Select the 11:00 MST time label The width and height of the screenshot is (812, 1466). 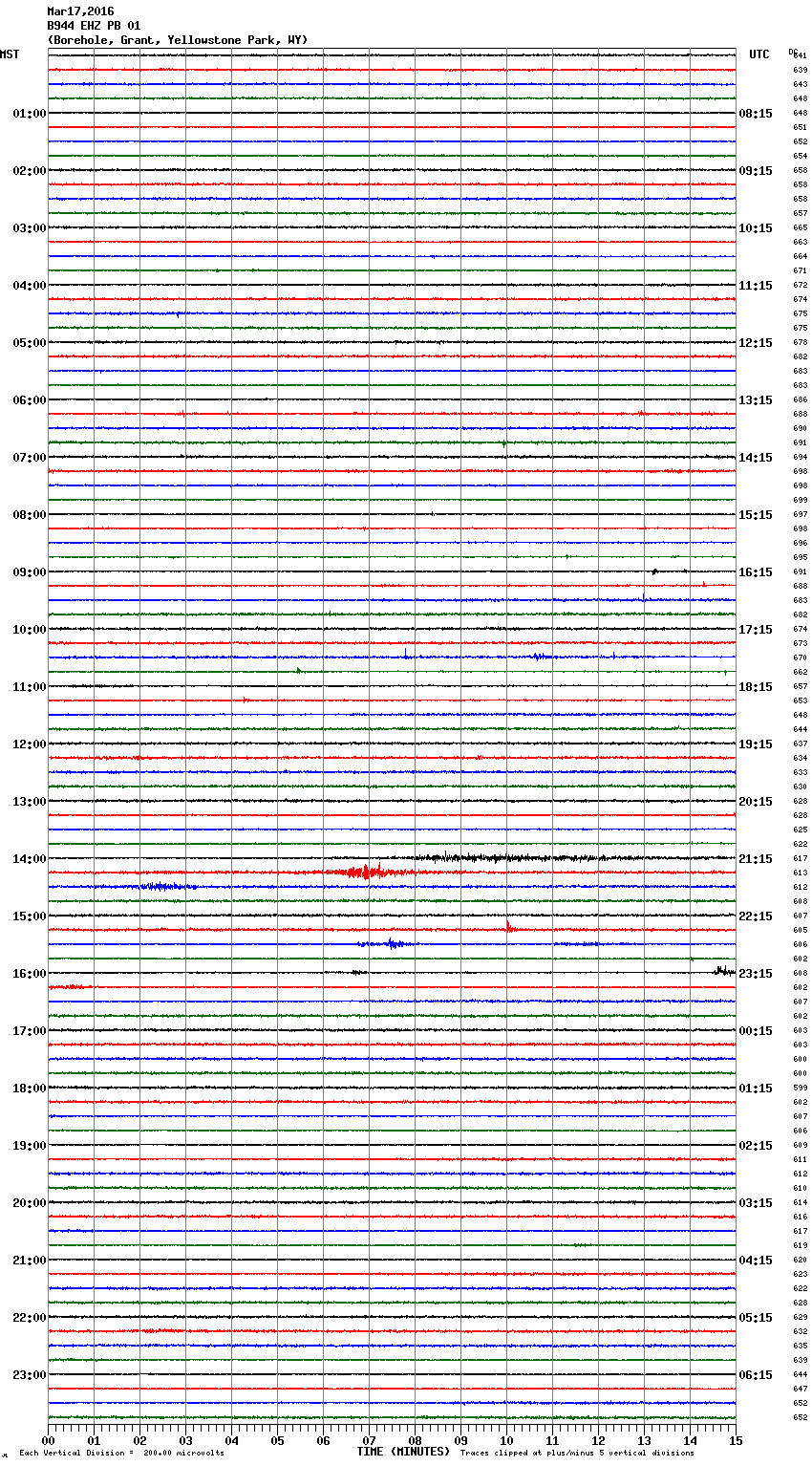coord(30,687)
